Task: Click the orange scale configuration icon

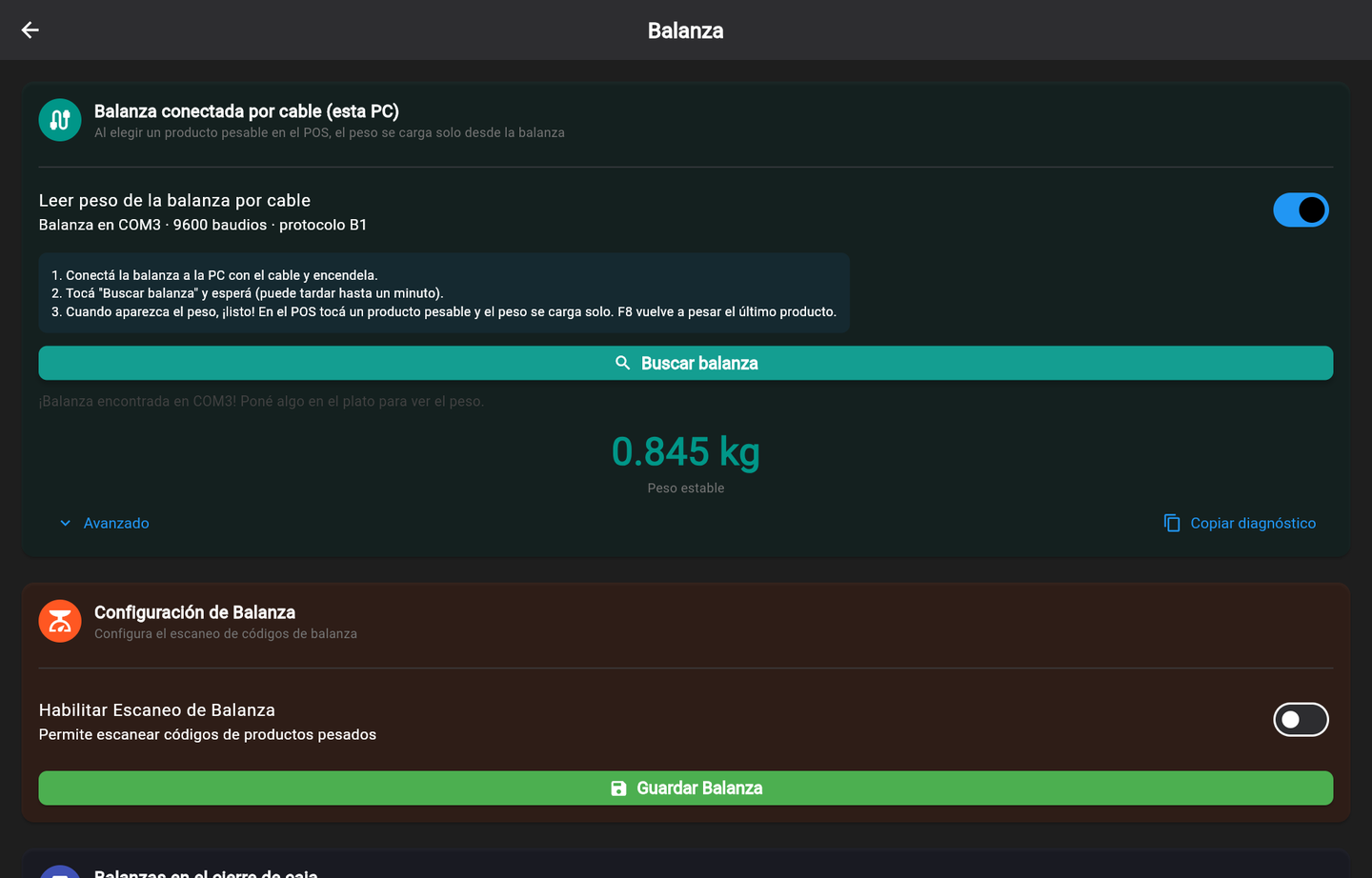Action: coord(60,621)
